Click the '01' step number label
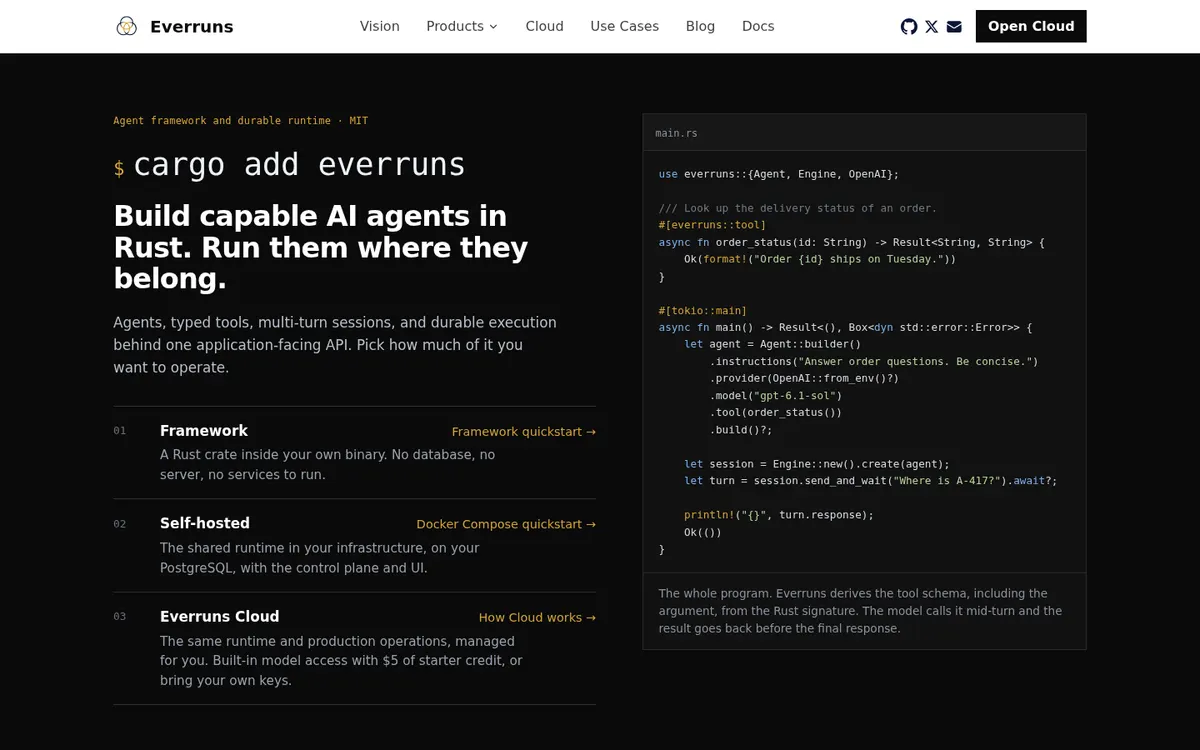Viewport: 1200px width, 750px height. (x=120, y=431)
